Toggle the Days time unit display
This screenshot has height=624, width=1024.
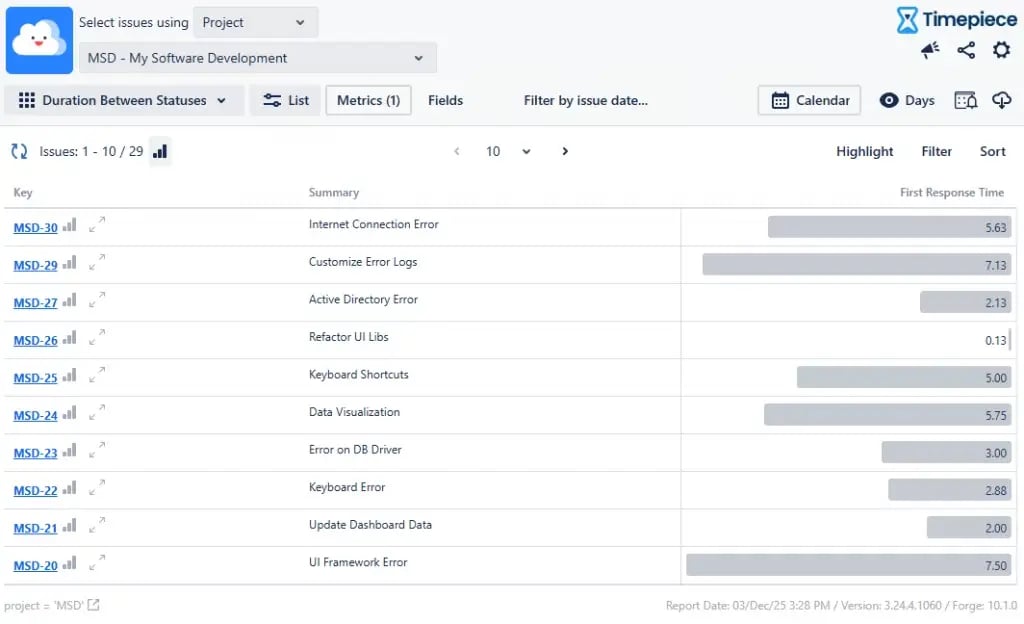tap(906, 100)
